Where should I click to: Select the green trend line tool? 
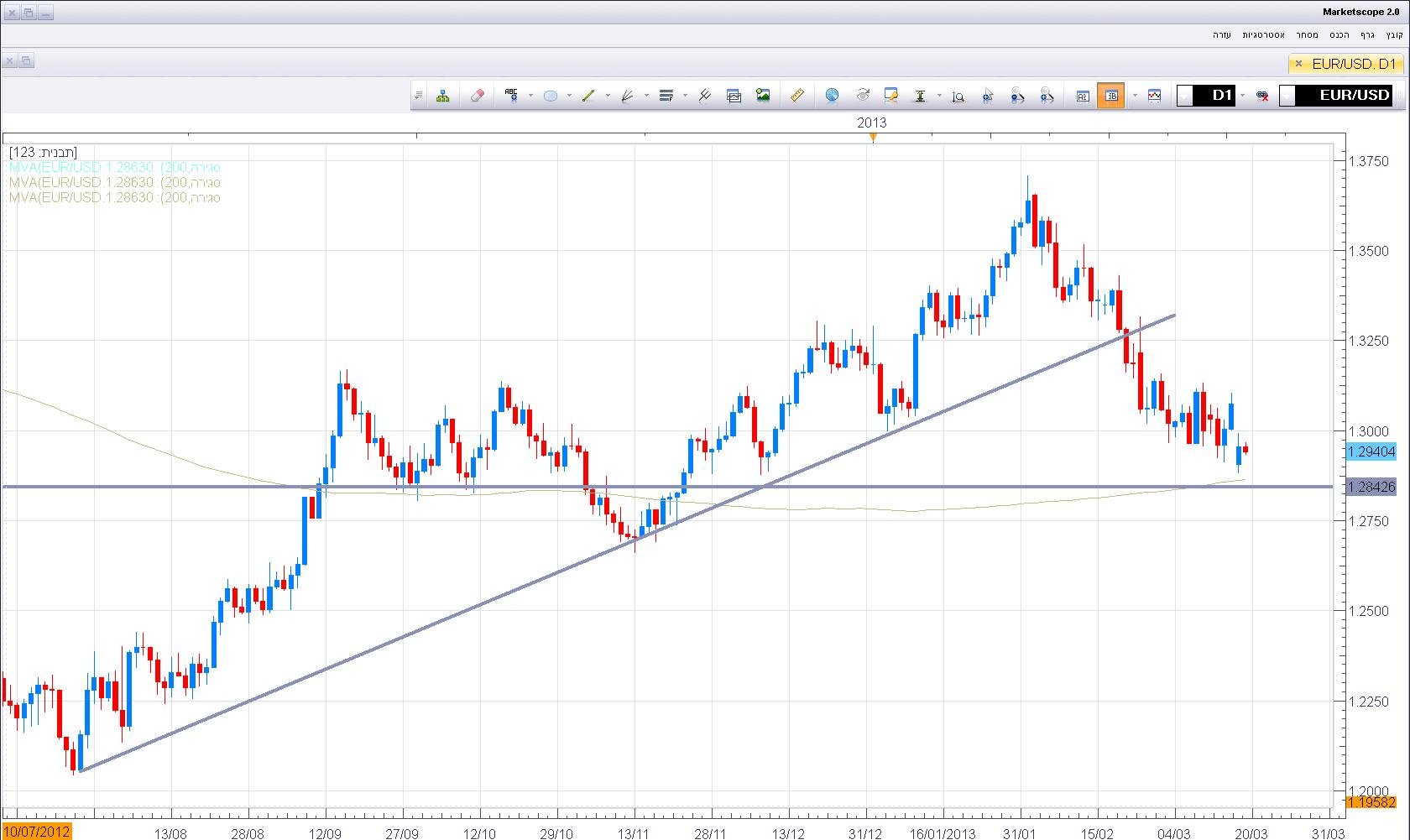[588, 96]
